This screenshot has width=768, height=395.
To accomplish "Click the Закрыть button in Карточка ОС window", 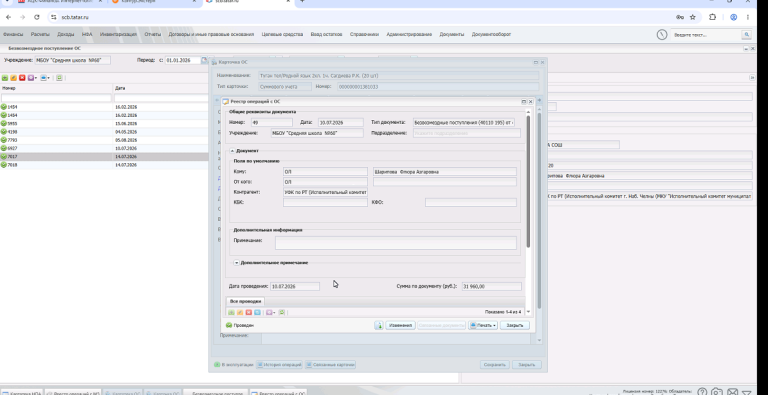I will pos(527,365).
